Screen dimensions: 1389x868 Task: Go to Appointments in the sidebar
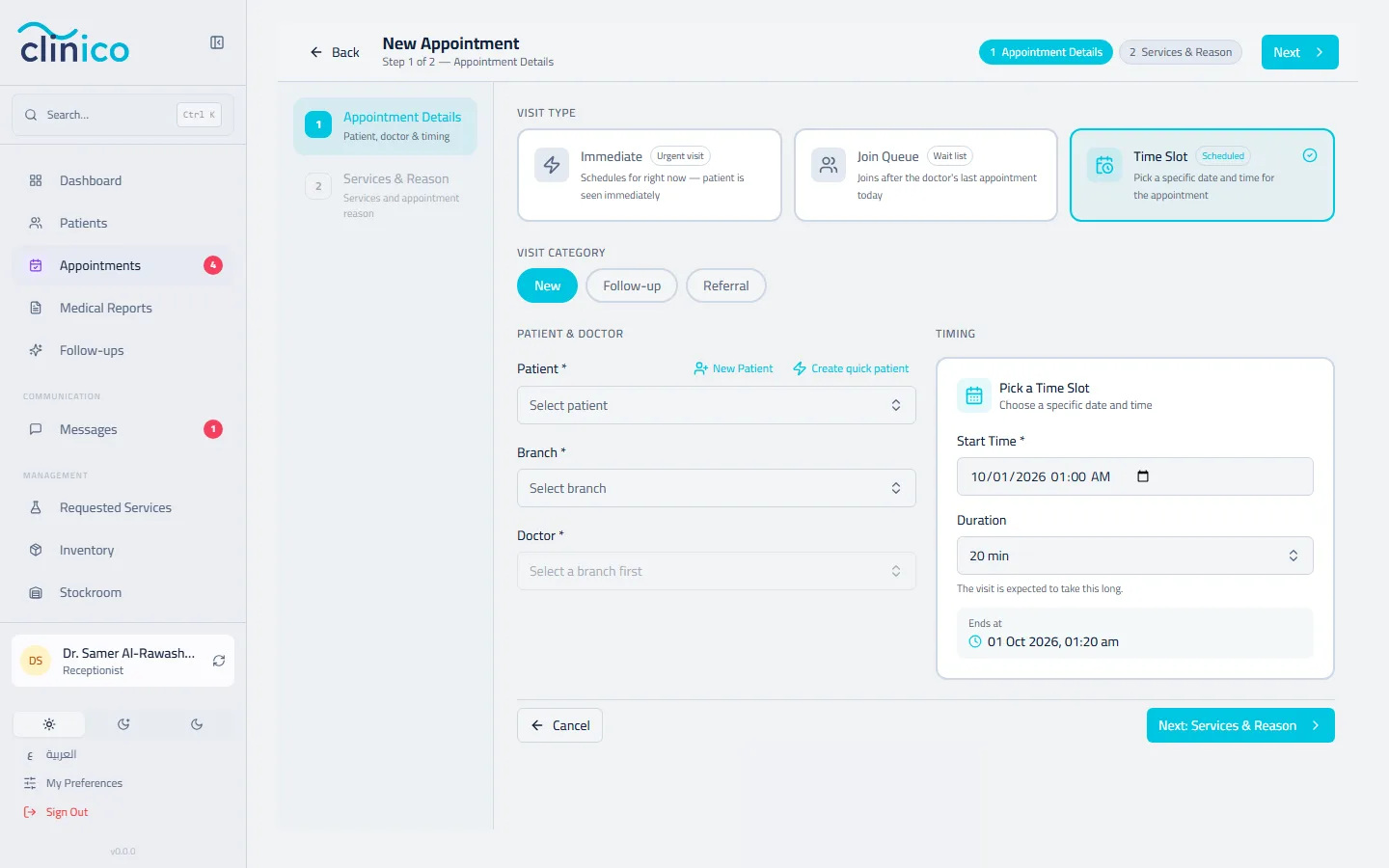[x=123, y=265]
